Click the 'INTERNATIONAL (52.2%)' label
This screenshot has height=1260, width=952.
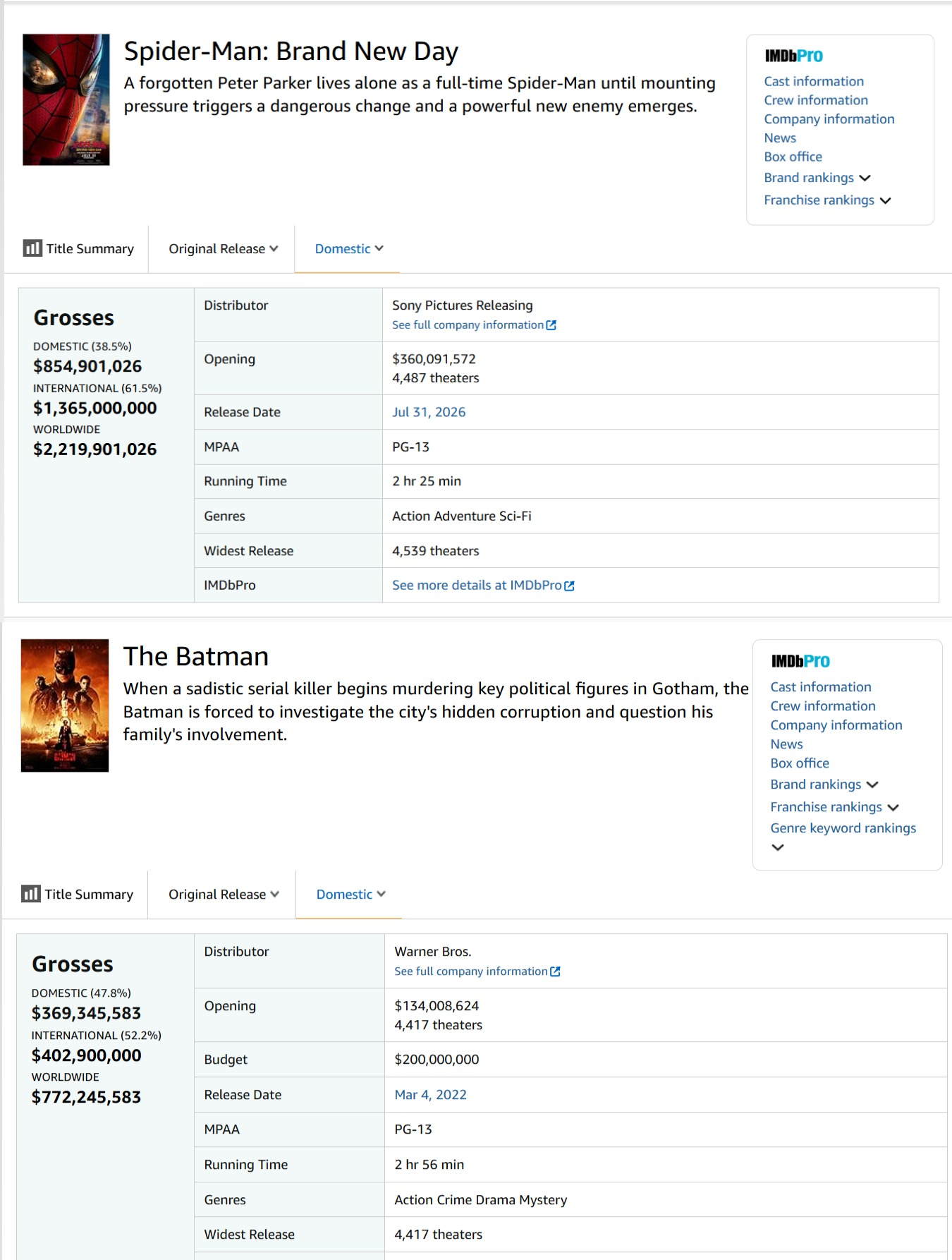97,1036
